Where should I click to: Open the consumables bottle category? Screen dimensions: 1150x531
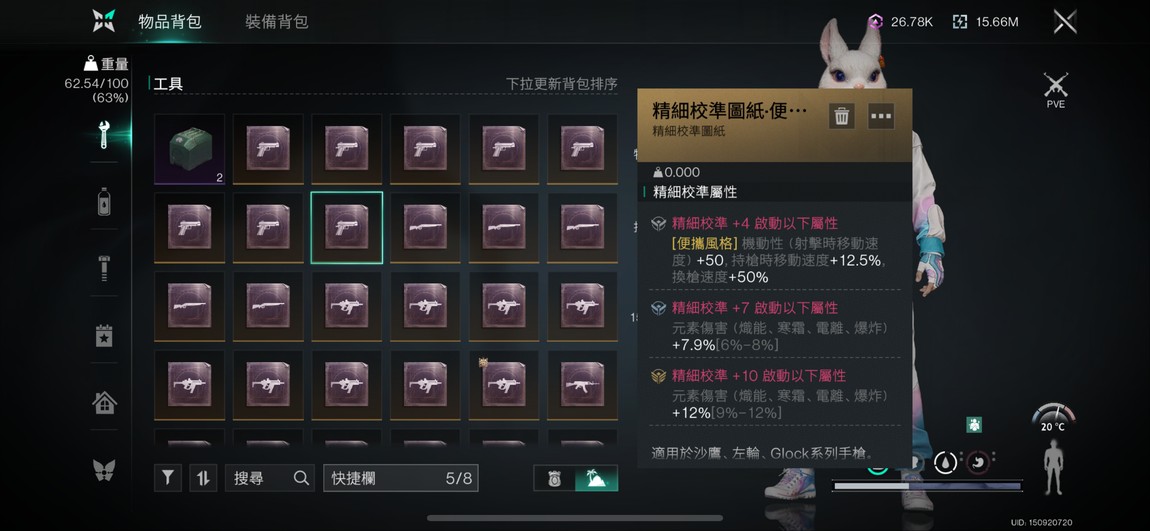click(104, 201)
